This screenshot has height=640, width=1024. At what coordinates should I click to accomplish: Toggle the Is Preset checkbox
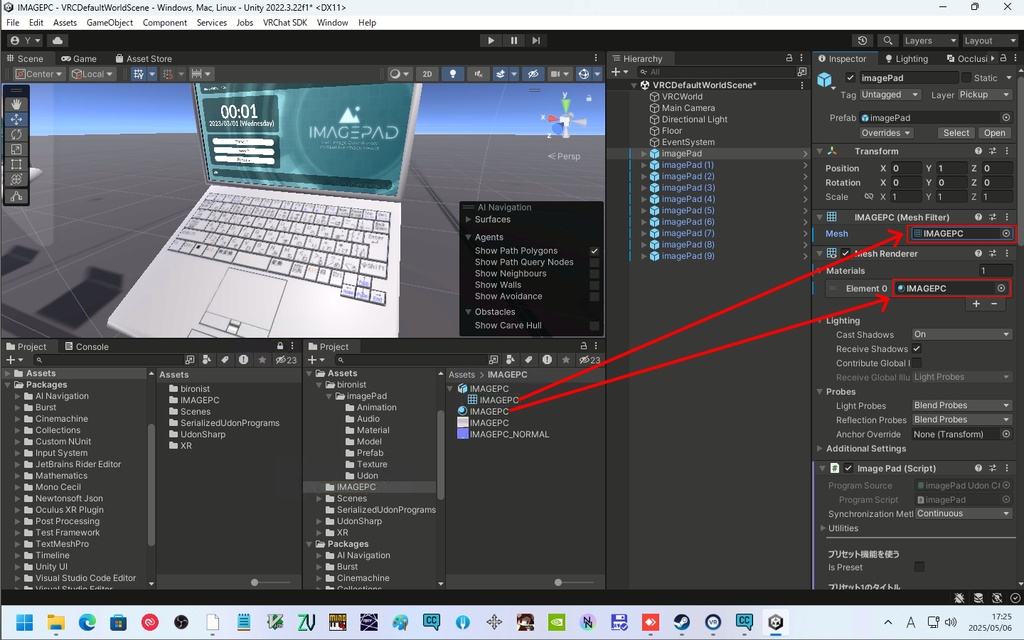pyautogui.click(x=920, y=567)
